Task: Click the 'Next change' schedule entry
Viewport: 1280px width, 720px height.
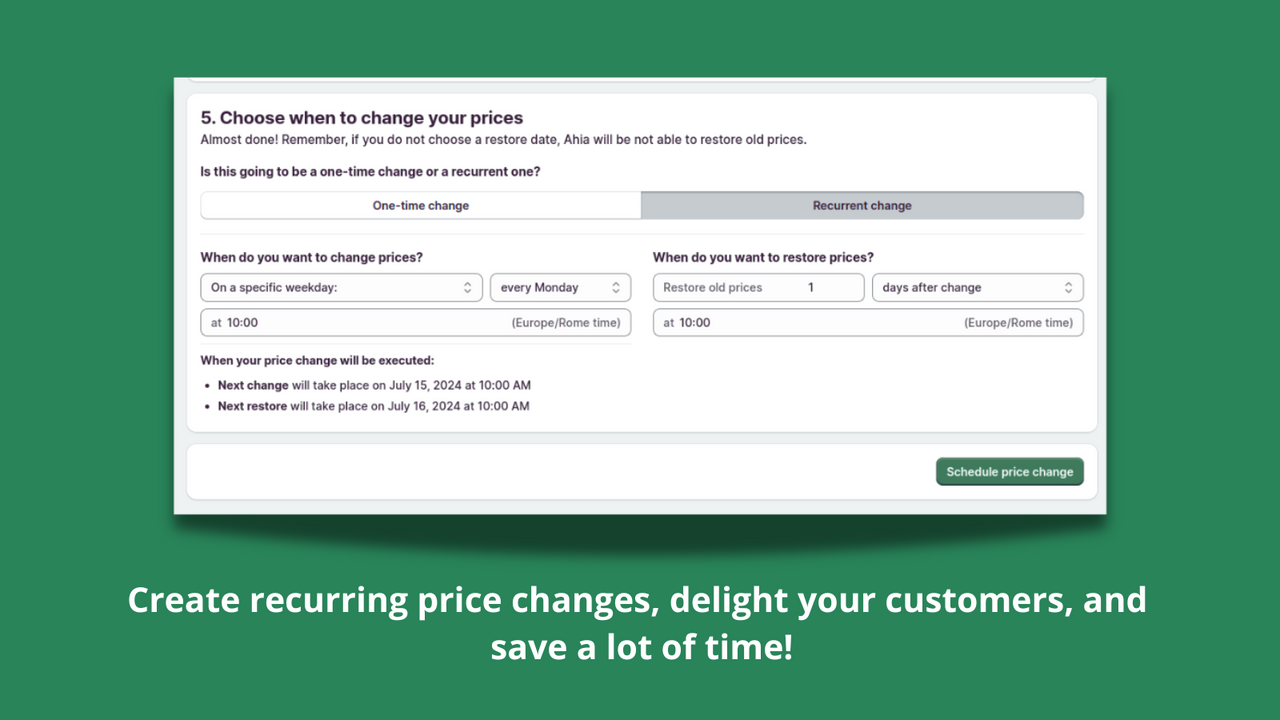Action: pos(372,385)
